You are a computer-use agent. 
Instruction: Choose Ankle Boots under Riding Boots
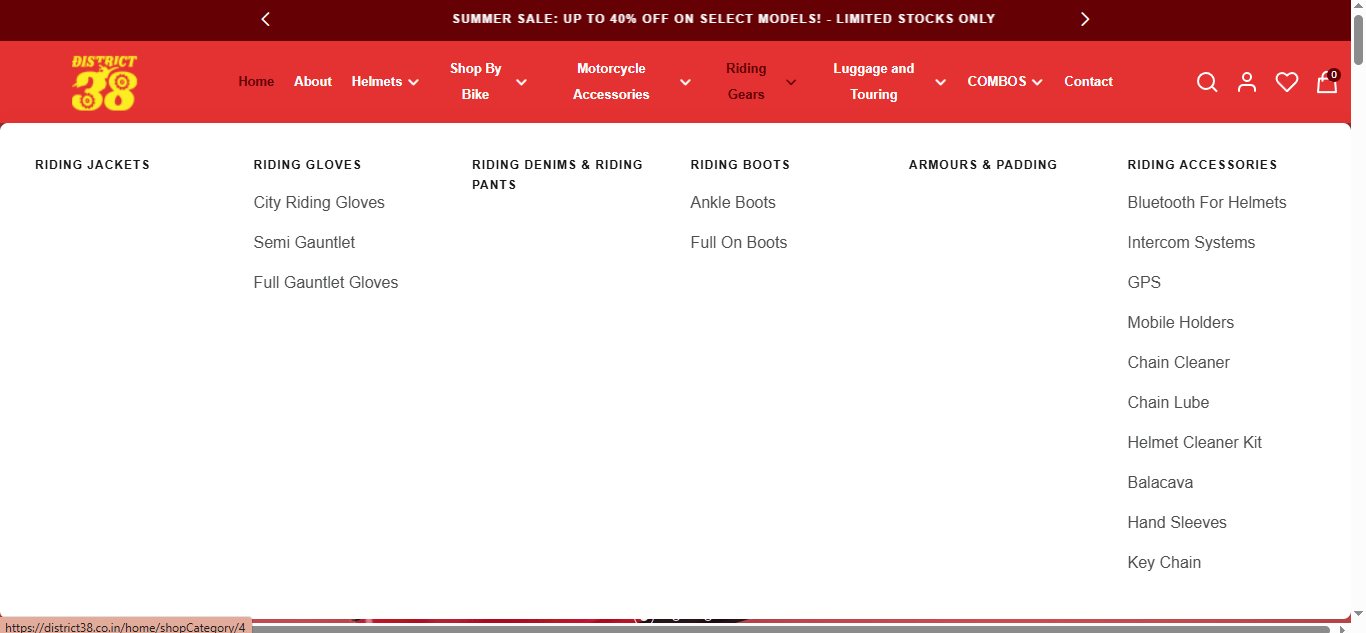[733, 203]
